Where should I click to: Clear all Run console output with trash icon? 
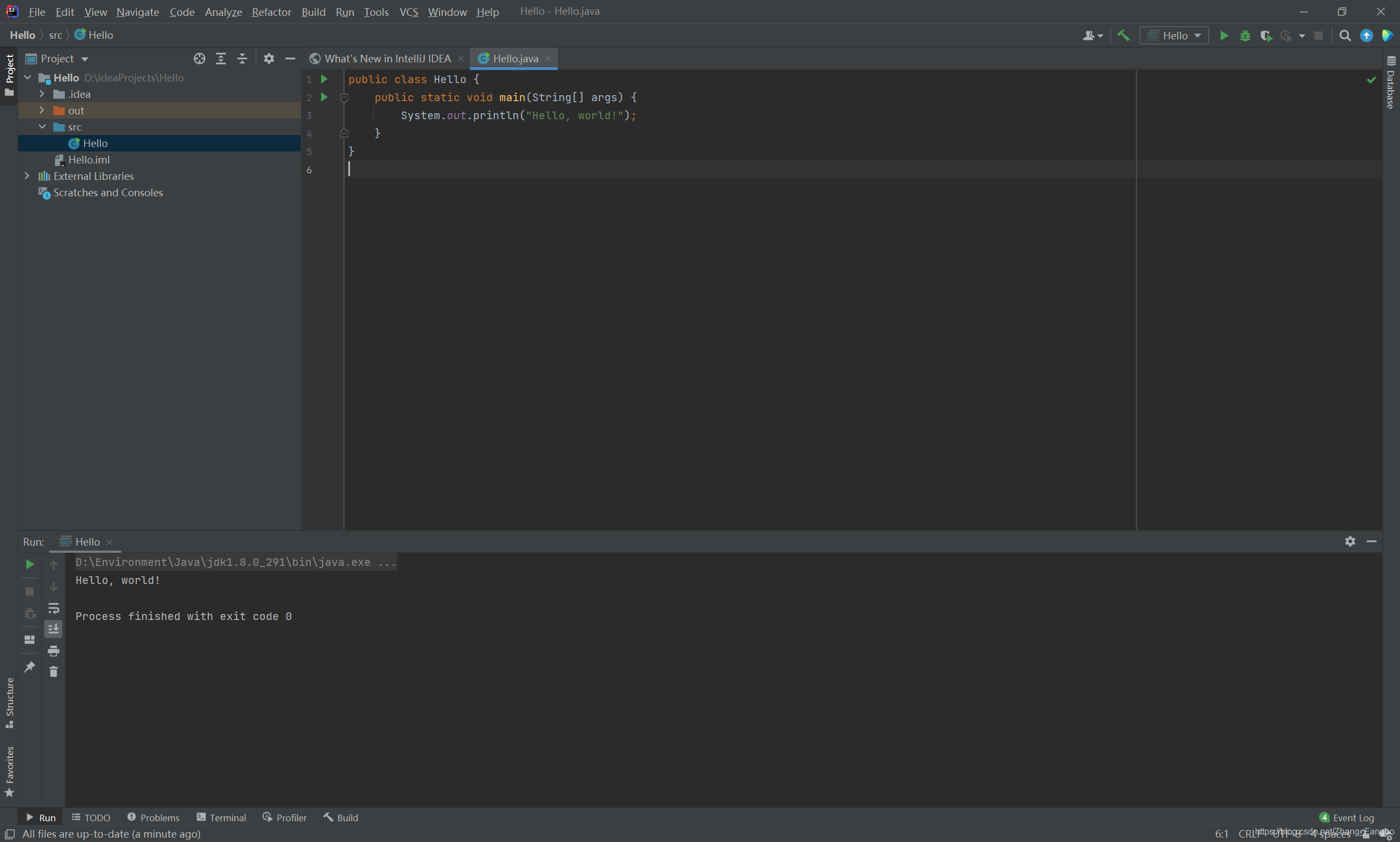(54, 672)
